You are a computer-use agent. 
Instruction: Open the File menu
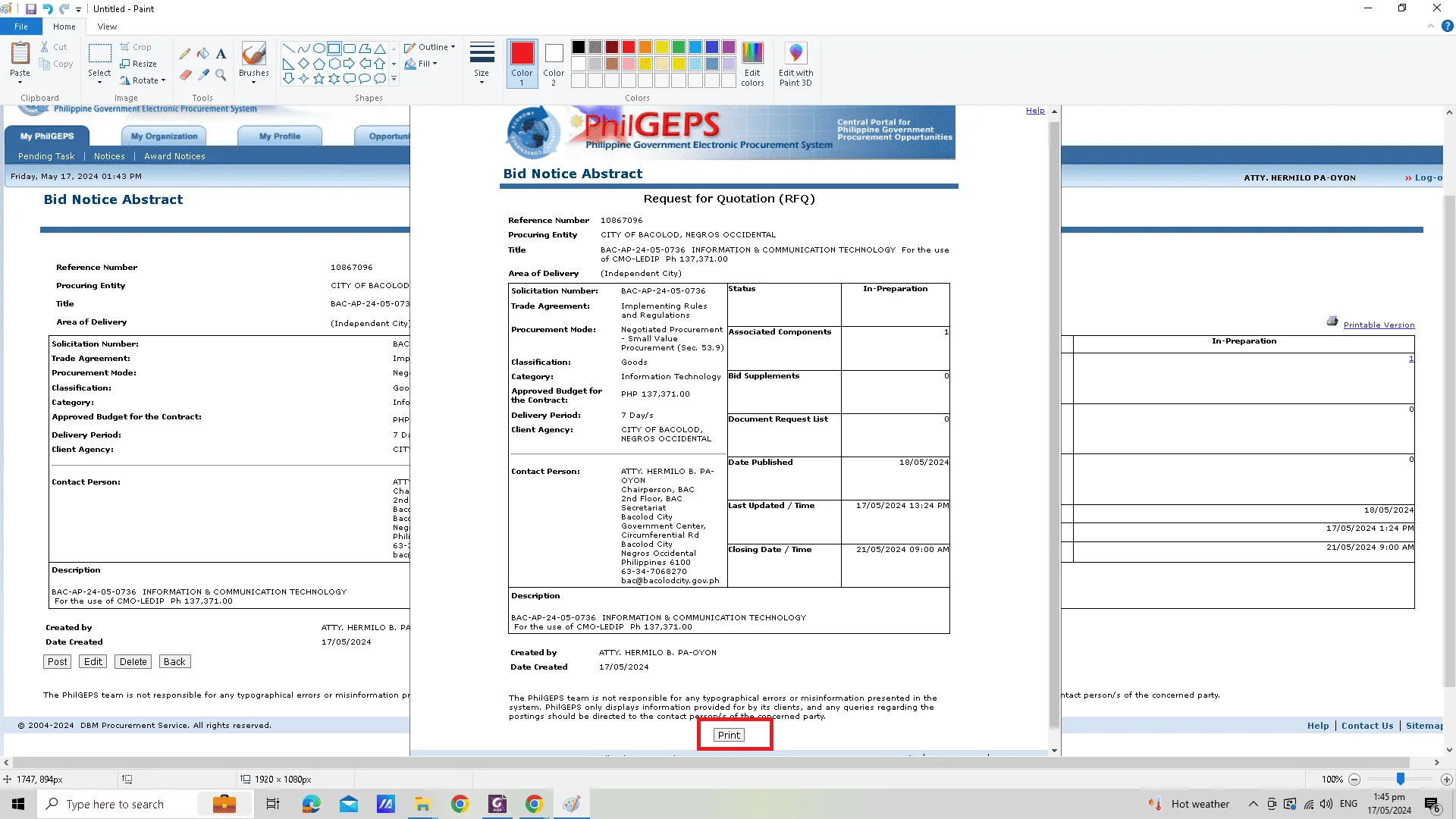point(21,27)
